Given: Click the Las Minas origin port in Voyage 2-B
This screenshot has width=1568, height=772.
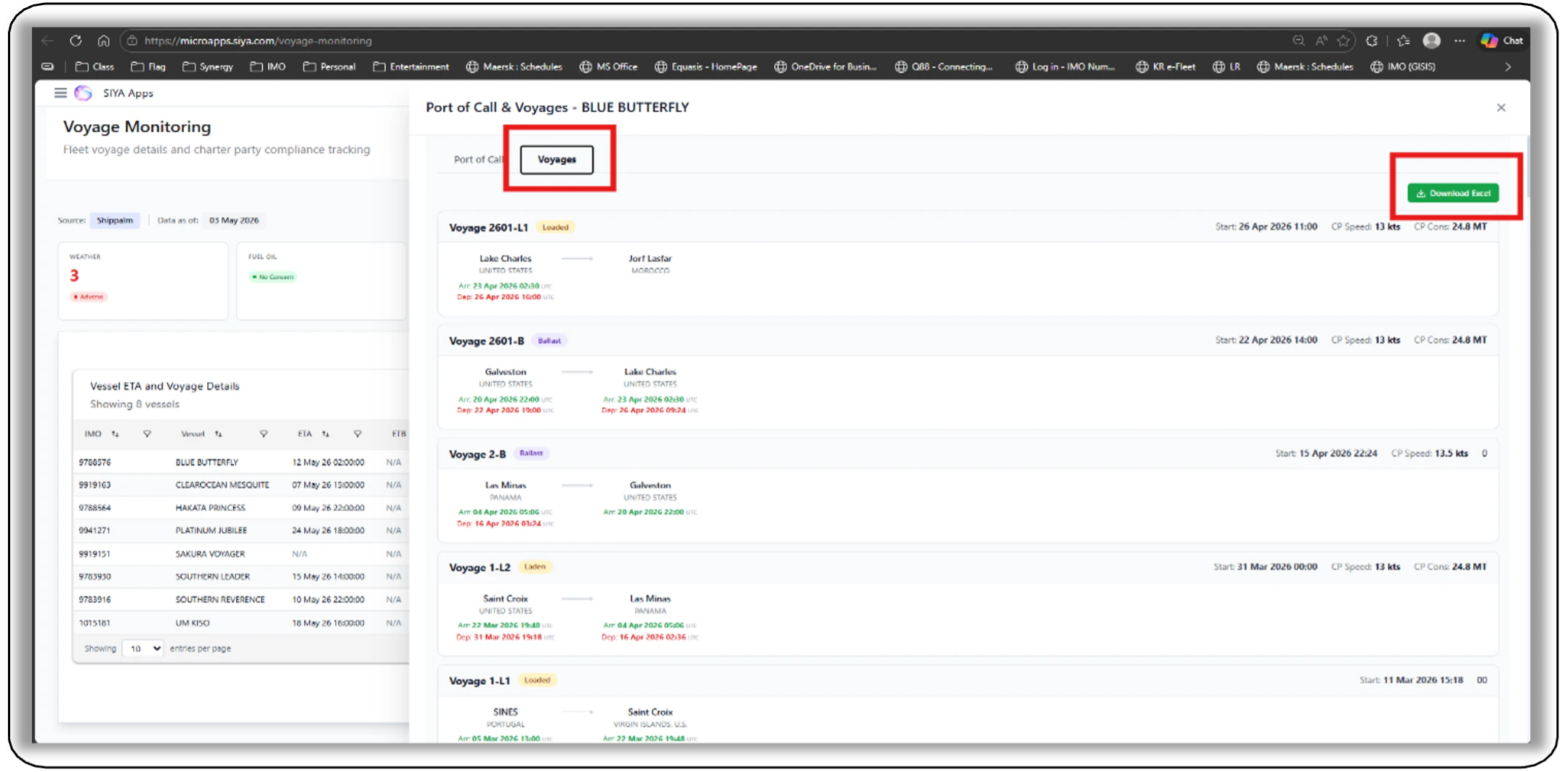Looking at the screenshot, I should 505,485.
